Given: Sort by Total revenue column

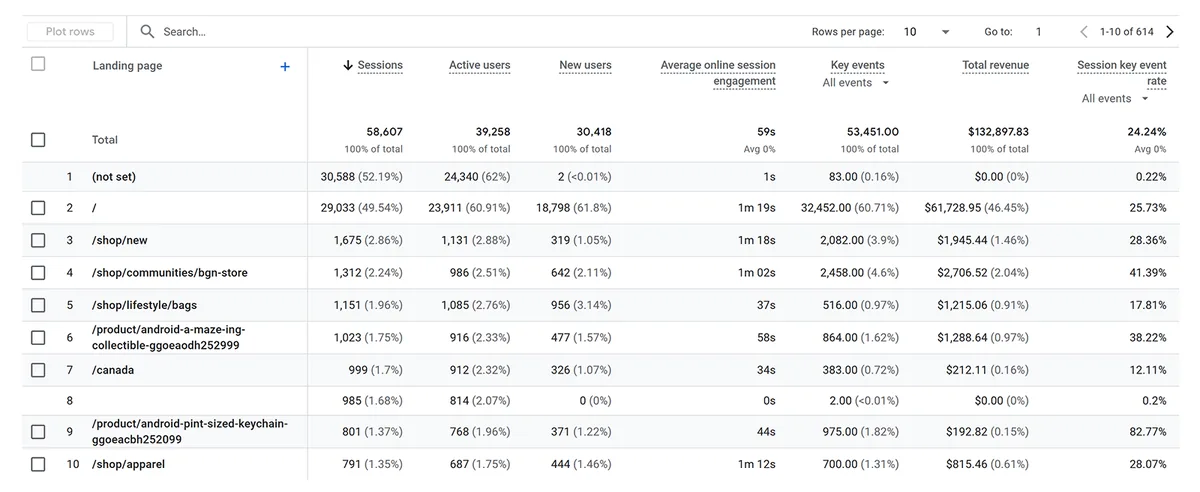Looking at the screenshot, I should [995, 65].
